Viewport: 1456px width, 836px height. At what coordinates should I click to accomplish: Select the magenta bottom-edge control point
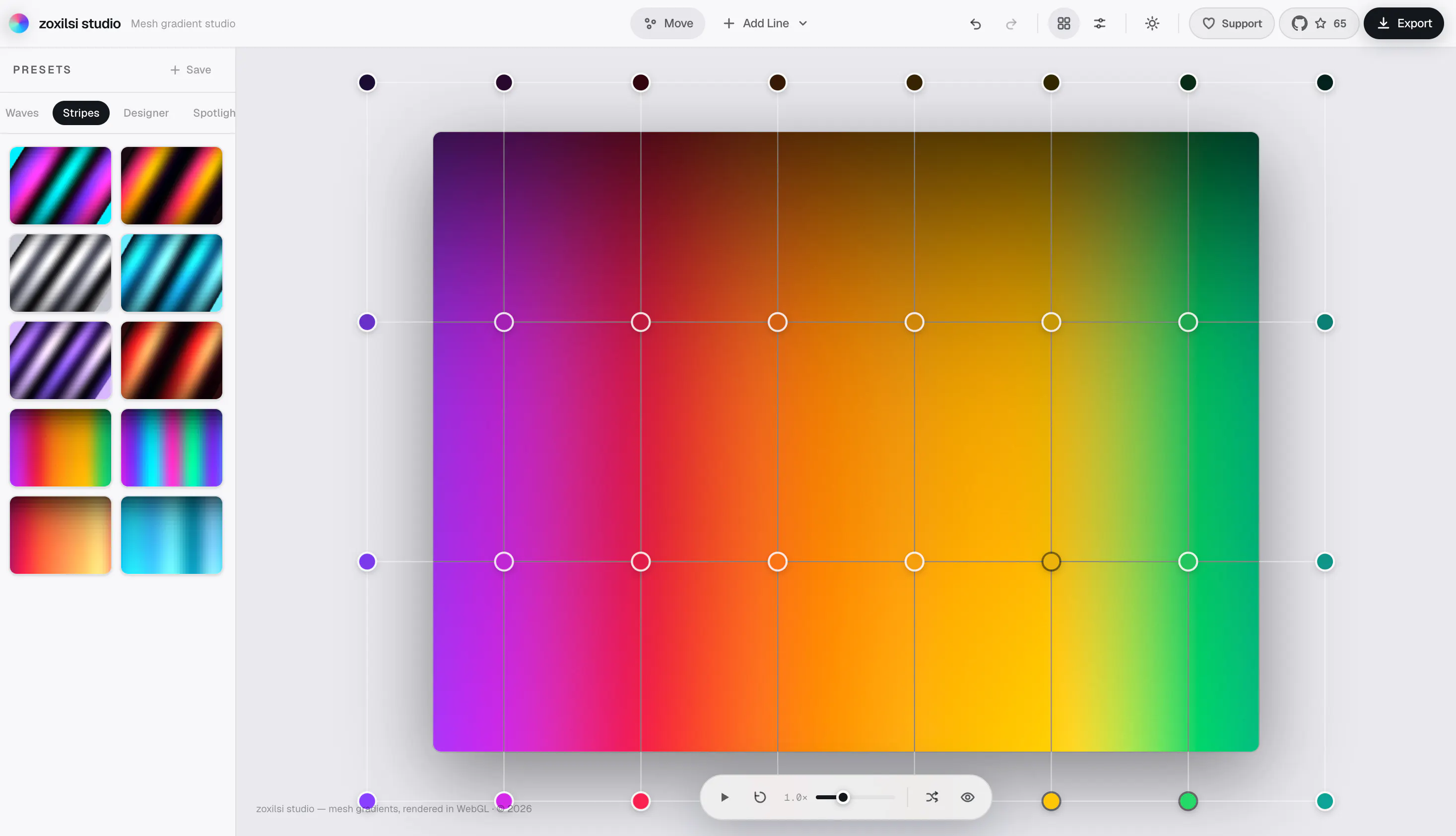pyautogui.click(x=504, y=801)
